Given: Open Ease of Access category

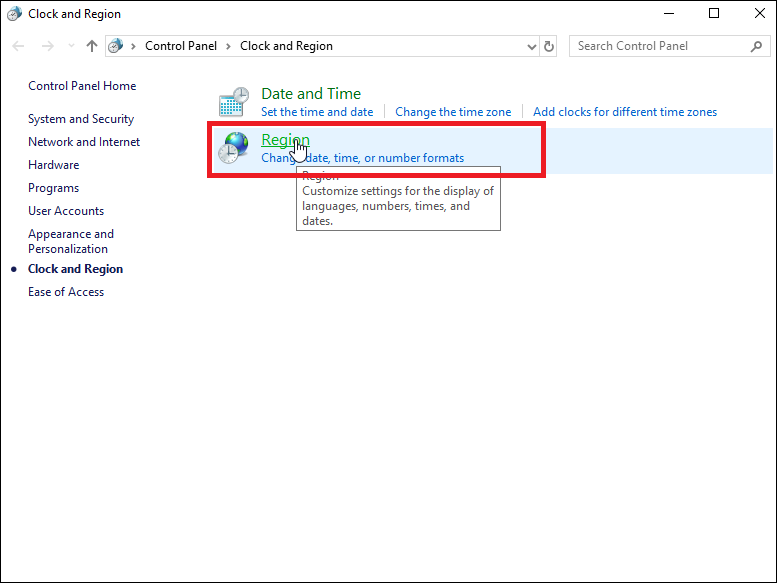Looking at the screenshot, I should point(66,292).
